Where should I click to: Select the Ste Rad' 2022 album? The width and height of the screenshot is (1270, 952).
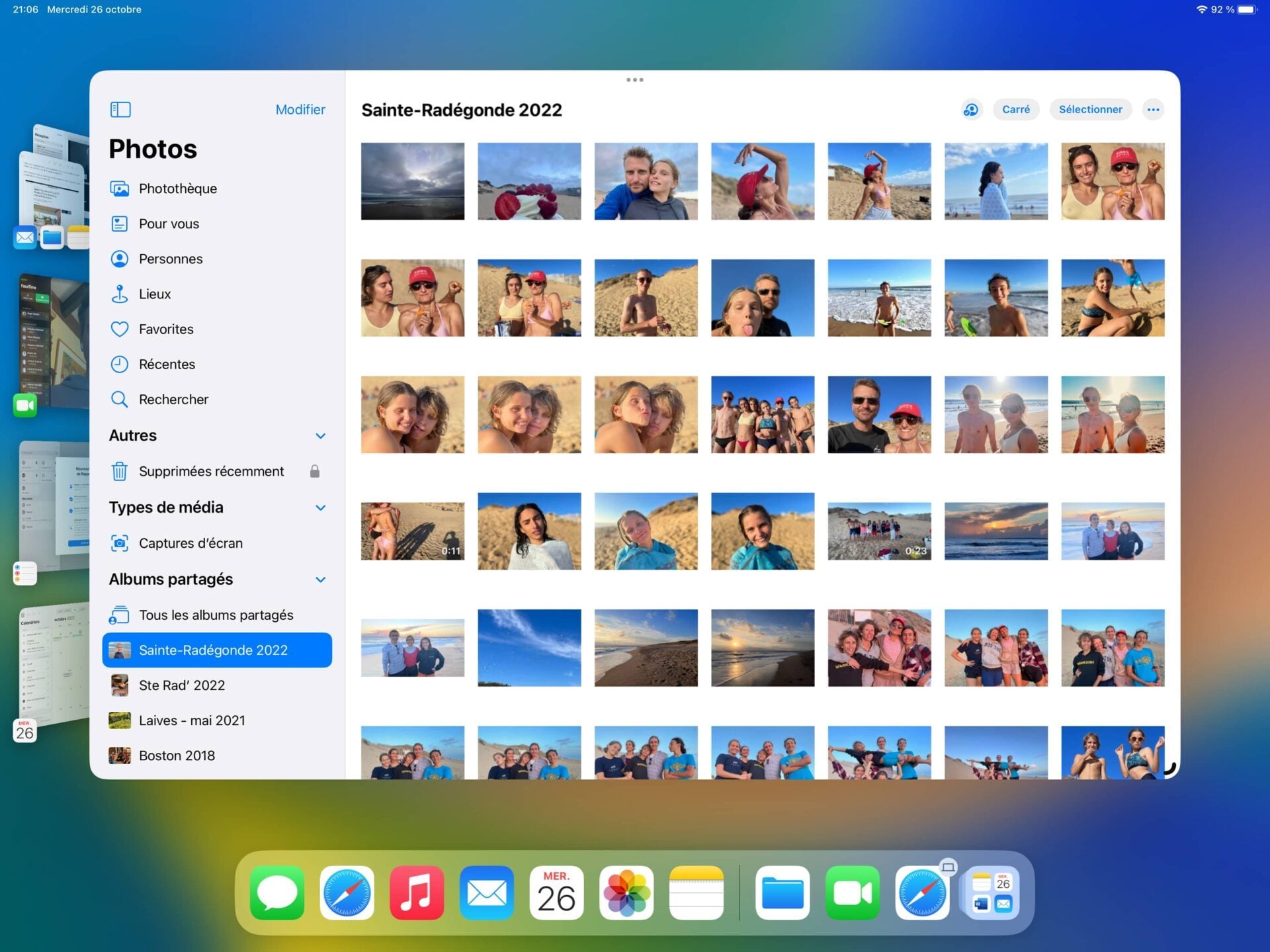tap(181, 685)
